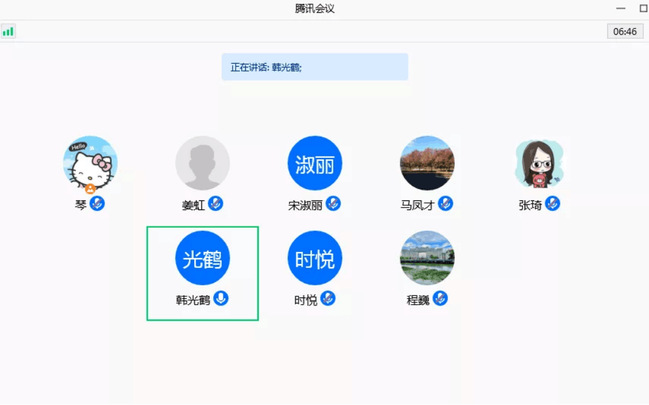The width and height of the screenshot is (649, 405).
Task: Click the microphone icon next to 马凤才
Action: 446,204
